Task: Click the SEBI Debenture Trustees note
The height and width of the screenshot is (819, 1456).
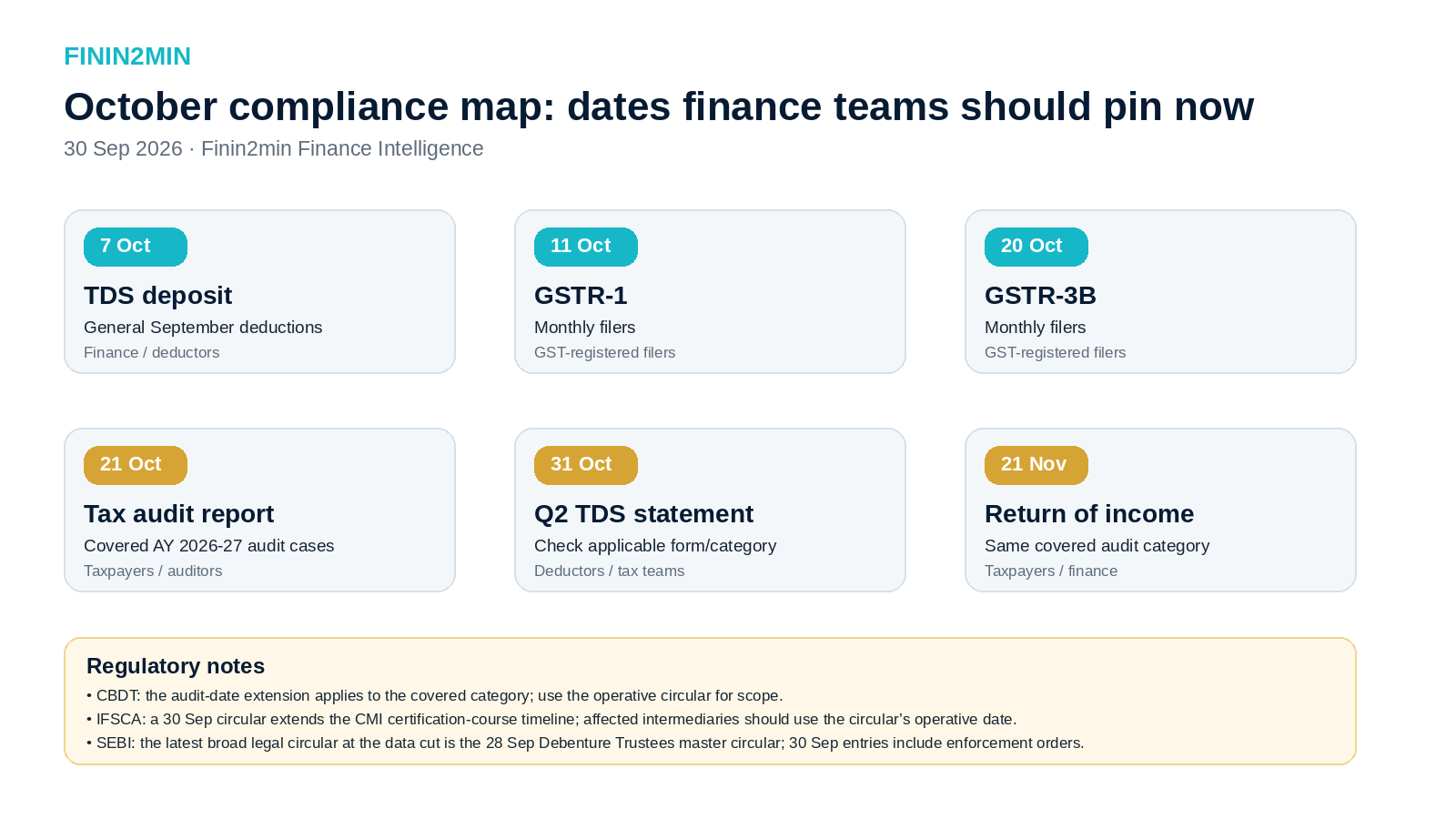Action: tap(585, 743)
